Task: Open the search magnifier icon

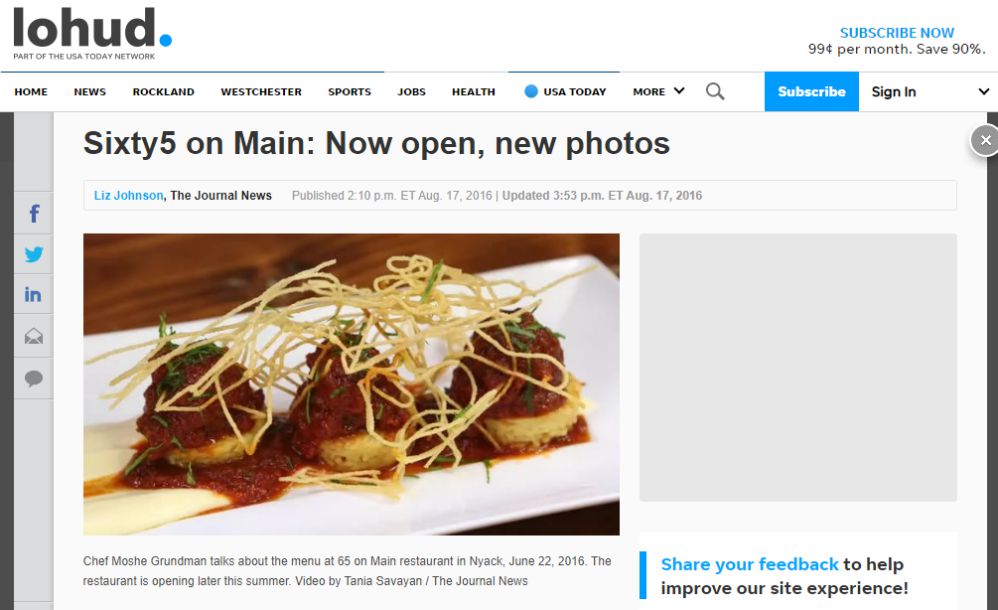Action: (715, 92)
